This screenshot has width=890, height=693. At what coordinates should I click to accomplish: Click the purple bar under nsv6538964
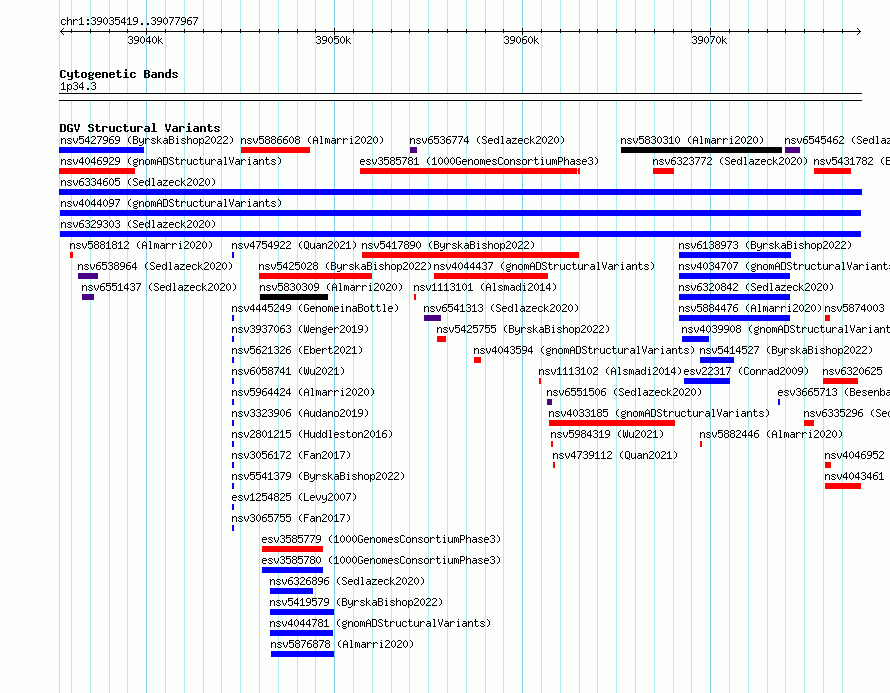pos(88,276)
